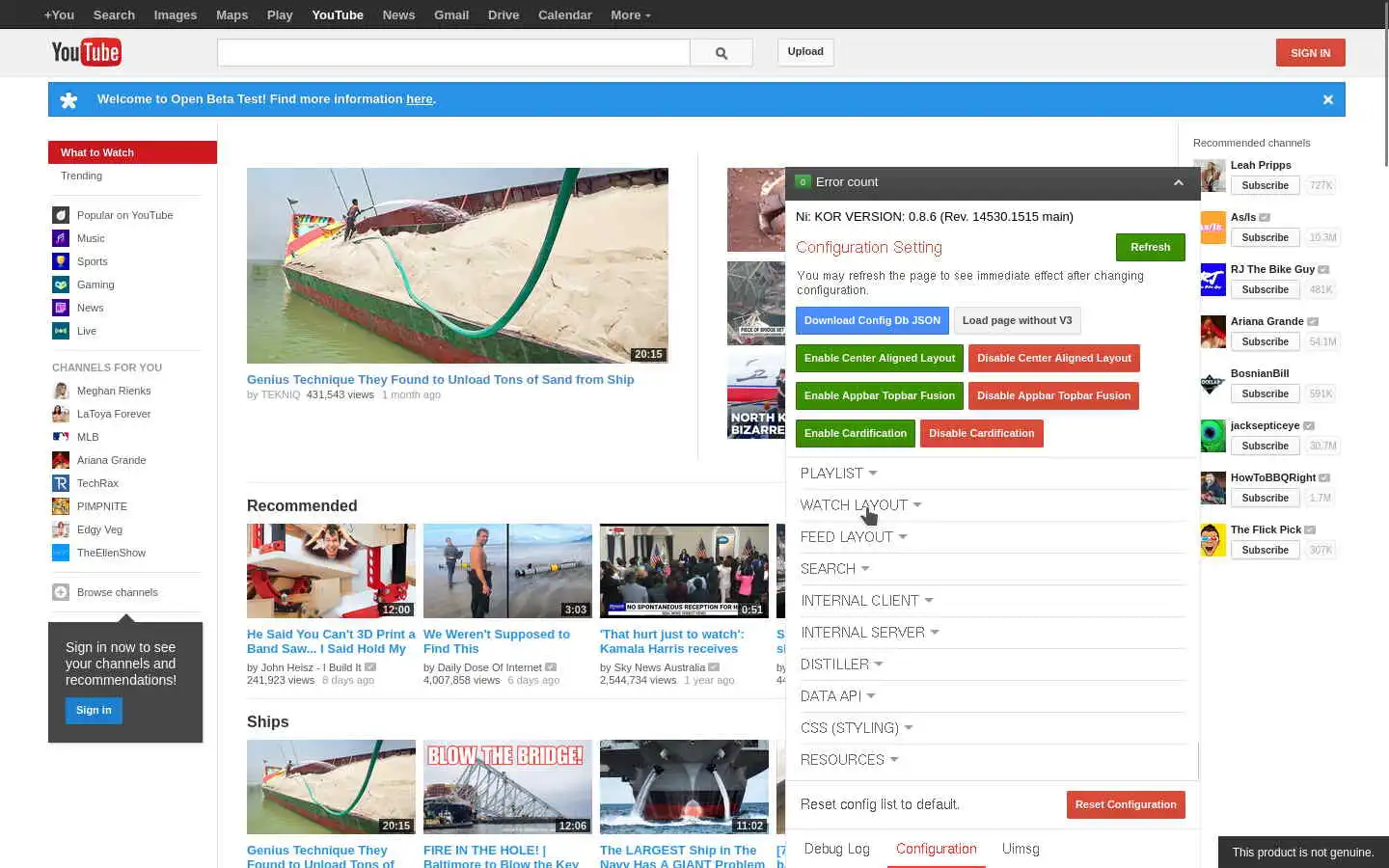Click PIMPNITE channel icon
The image size is (1389, 868).
[x=61, y=506]
